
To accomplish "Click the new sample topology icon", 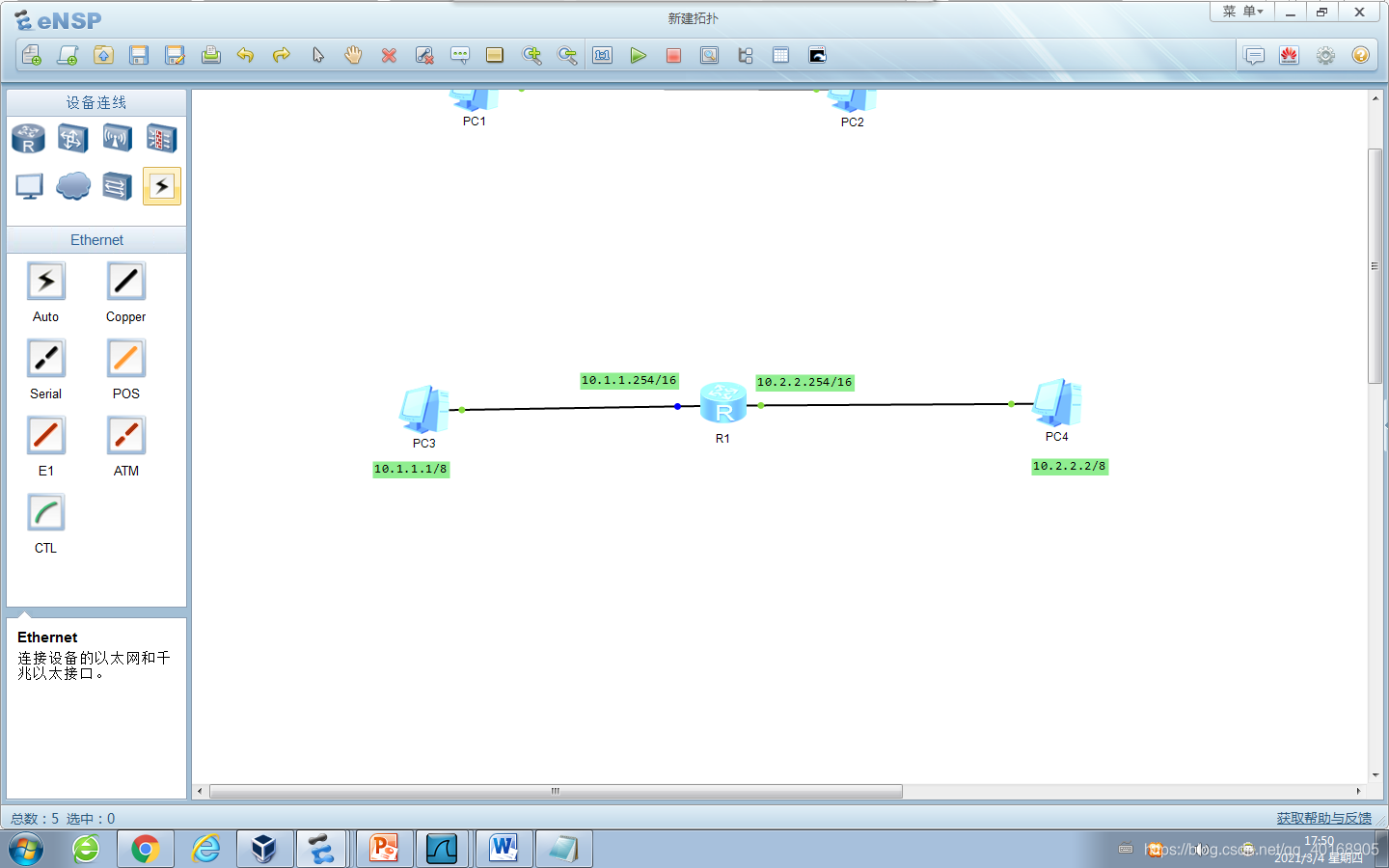I will tap(68, 55).
